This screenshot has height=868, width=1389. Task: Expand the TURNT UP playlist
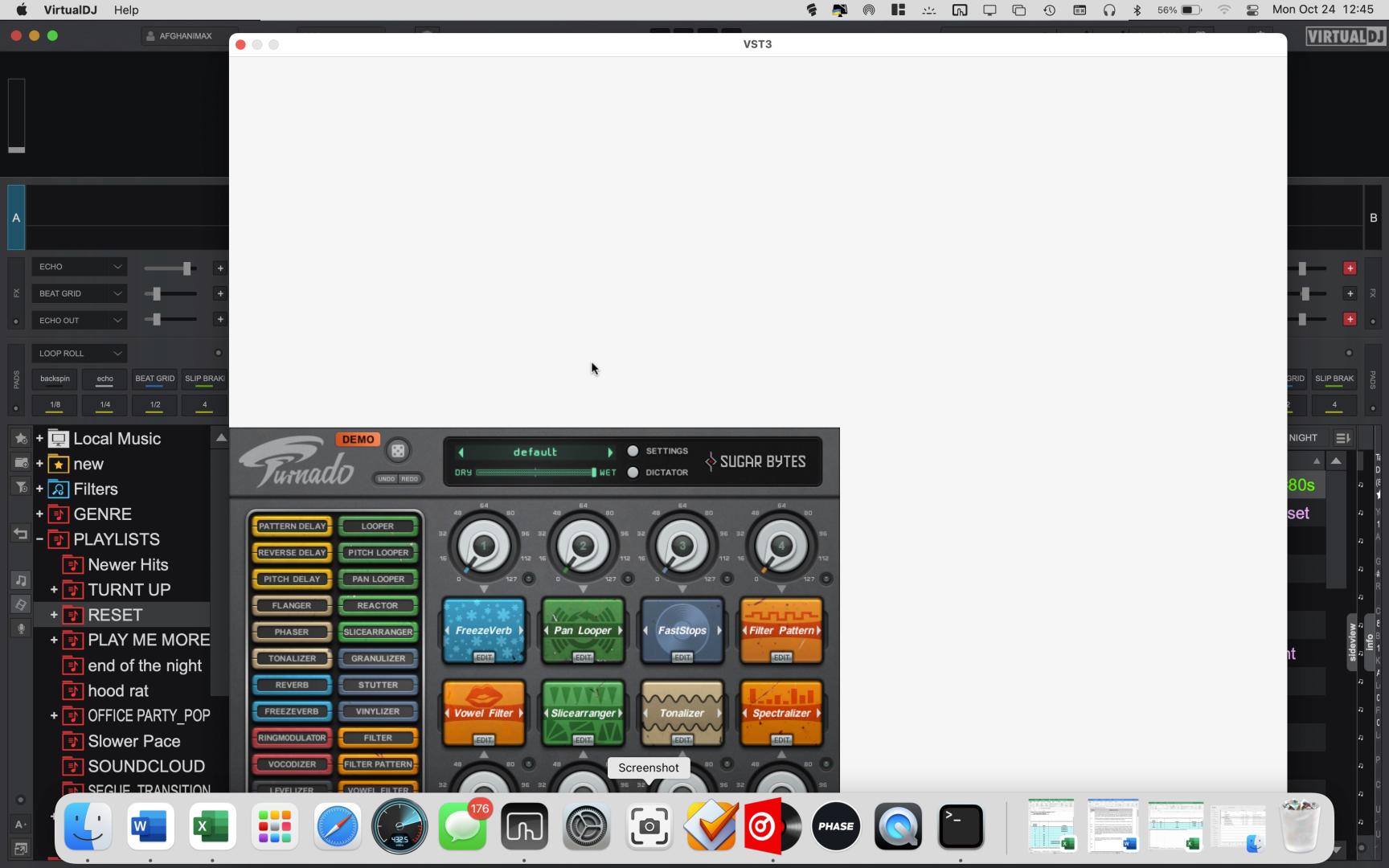[x=54, y=590]
